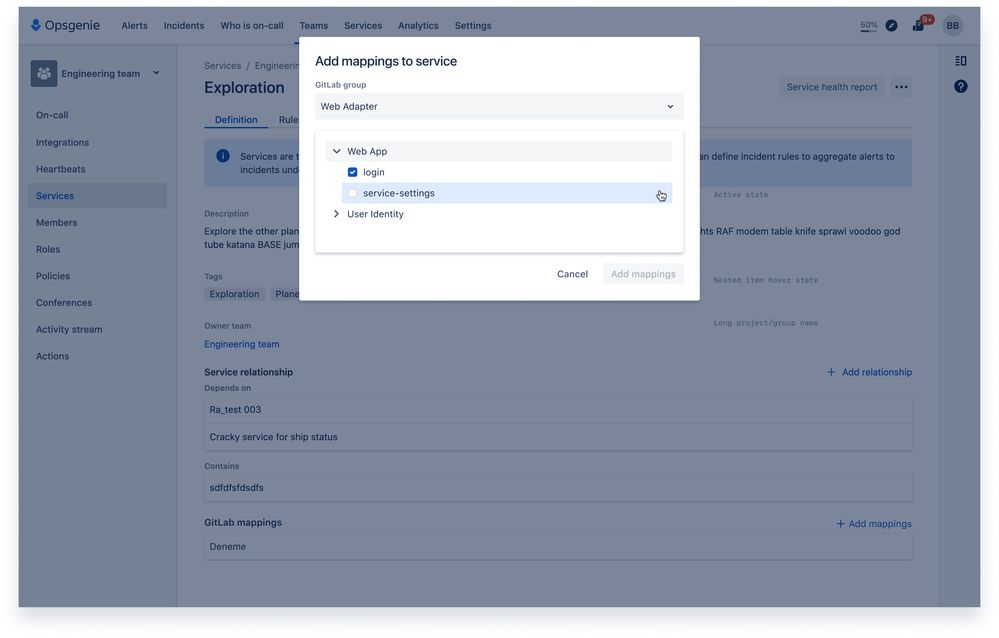The image size is (999, 638).
Task: Click the Add mappings link on page
Action: tap(873, 524)
